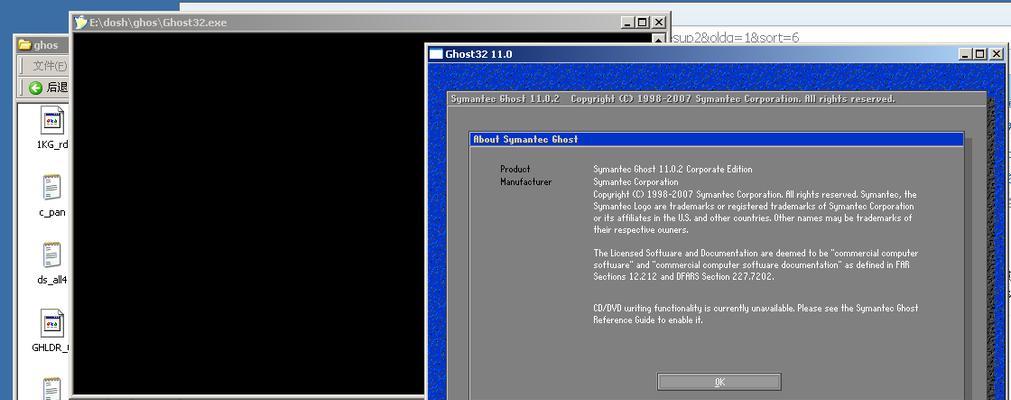Close the Ghost32.exe console window
Viewport: 1011px width, 400px height.
[x=658, y=23]
